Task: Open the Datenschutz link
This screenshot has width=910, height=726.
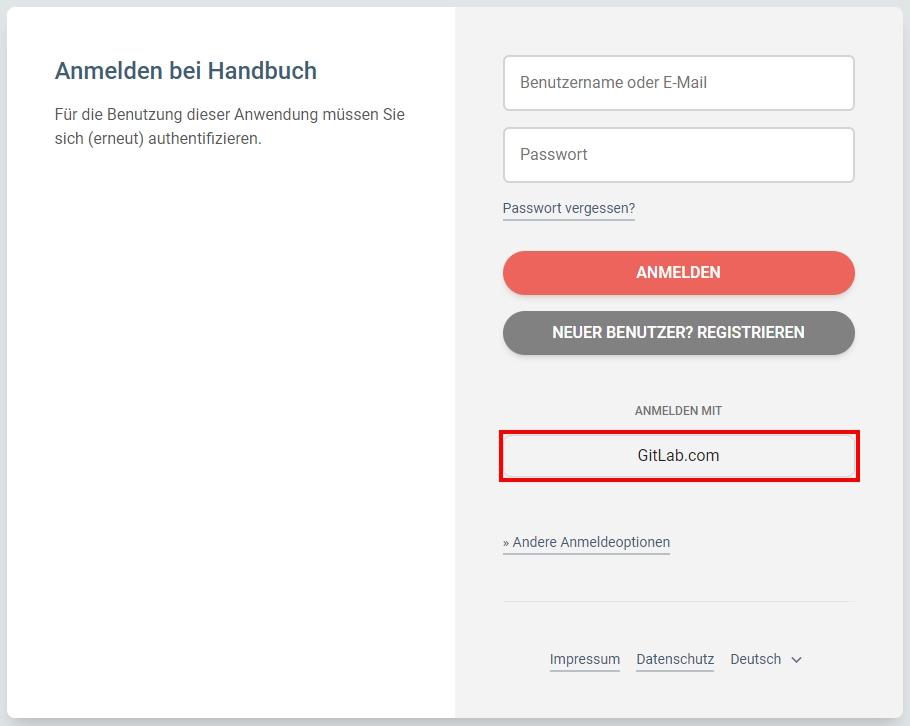Action: pos(675,659)
